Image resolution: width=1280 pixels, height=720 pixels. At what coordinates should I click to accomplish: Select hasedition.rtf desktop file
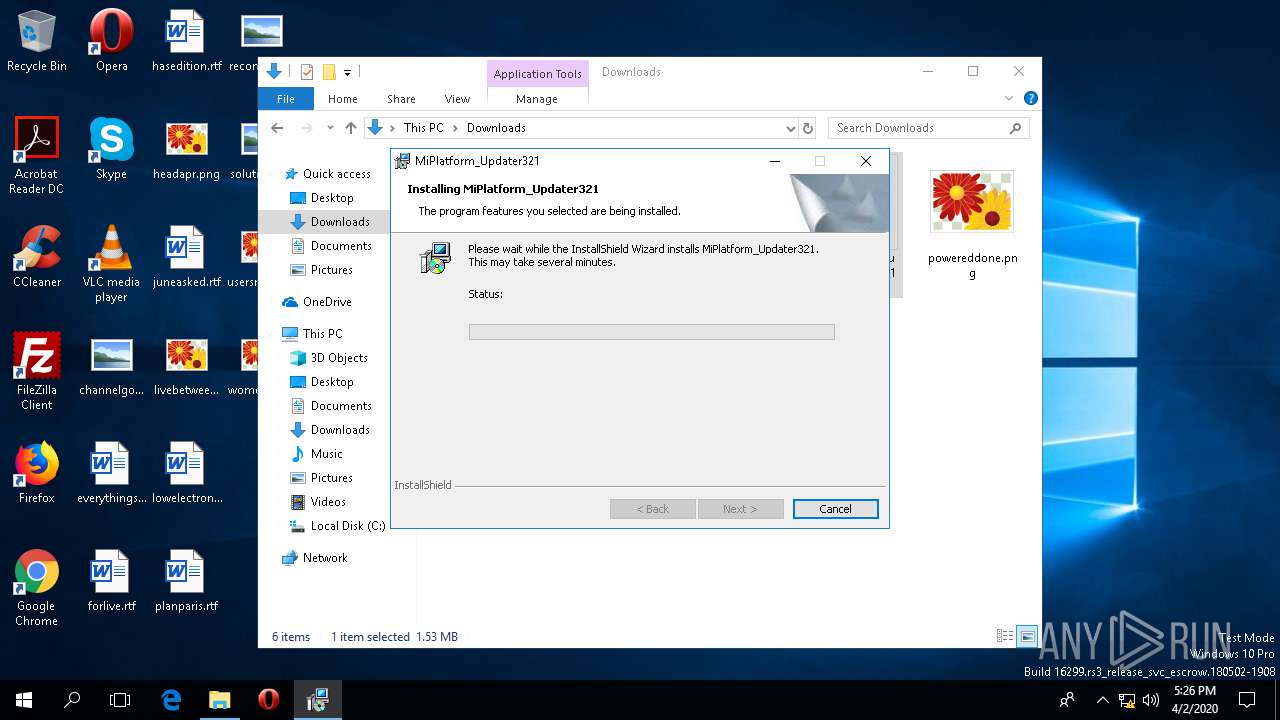click(x=186, y=40)
